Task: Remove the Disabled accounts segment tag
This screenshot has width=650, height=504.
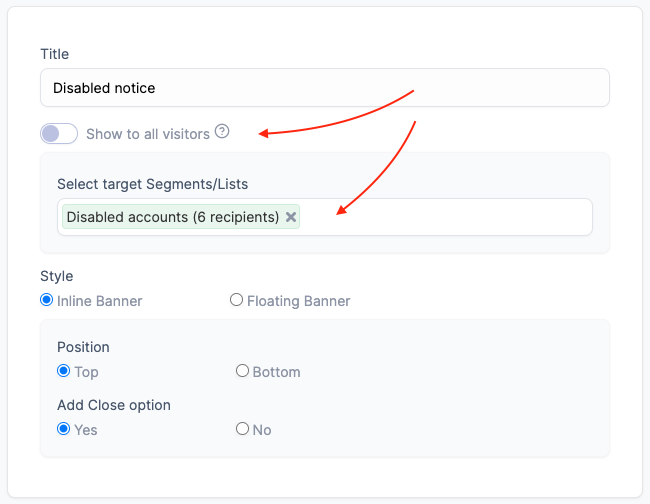Action: click(x=291, y=217)
